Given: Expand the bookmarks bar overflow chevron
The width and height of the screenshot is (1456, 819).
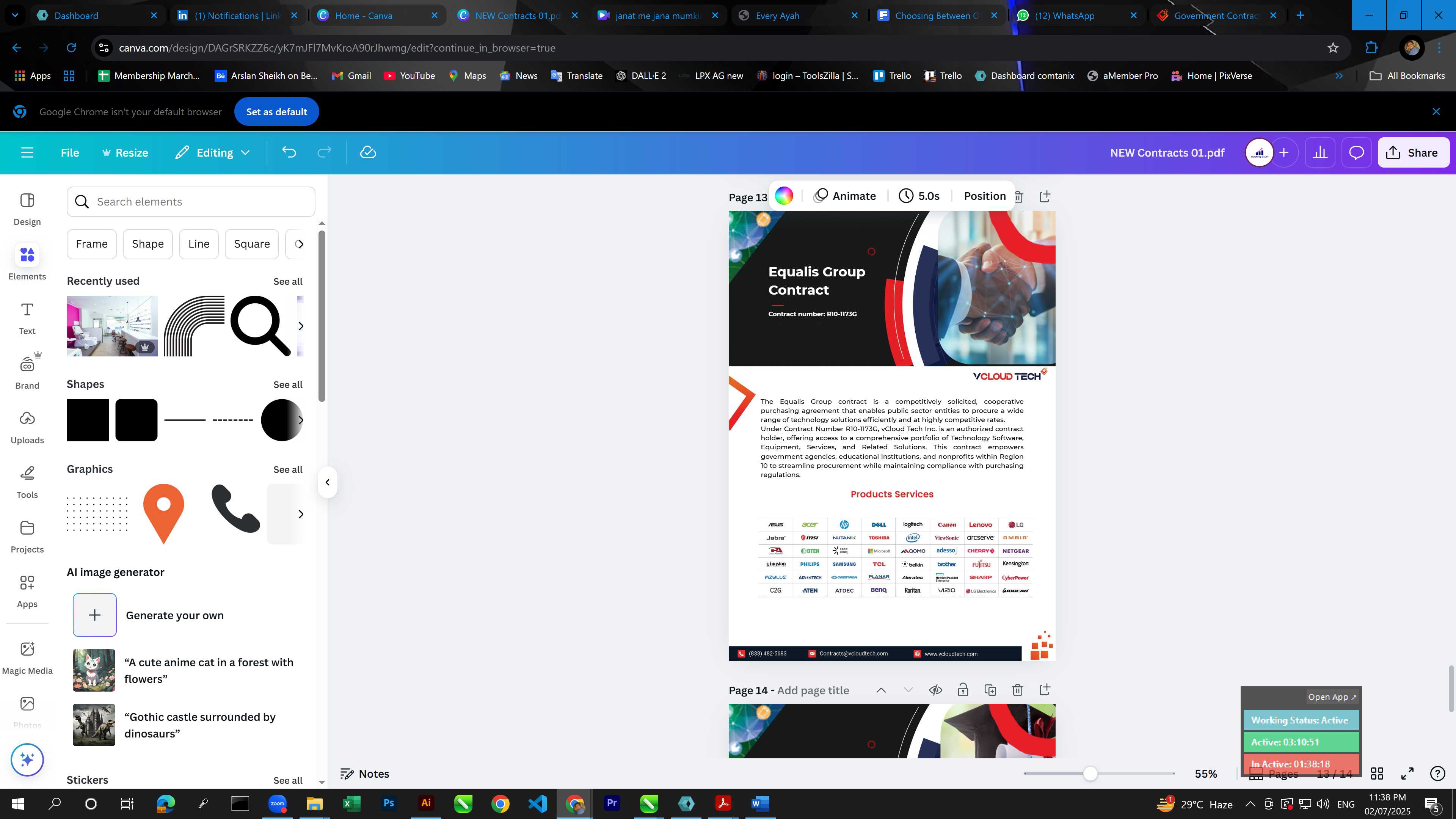Looking at the screenshot, I should click(x=1339, y=76).
